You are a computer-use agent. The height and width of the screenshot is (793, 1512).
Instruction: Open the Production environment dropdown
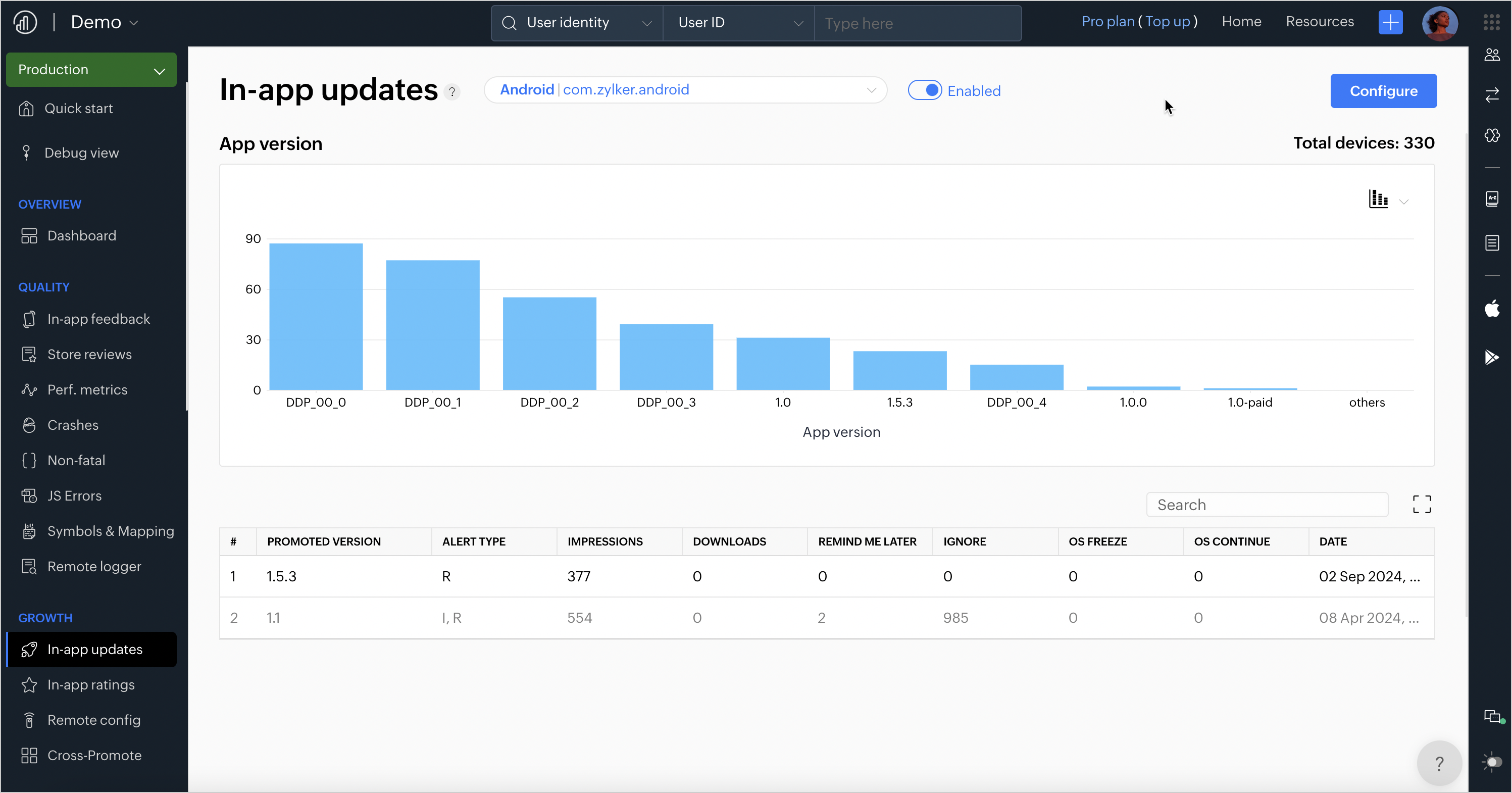pyautogui.click(x=91, y=70)
